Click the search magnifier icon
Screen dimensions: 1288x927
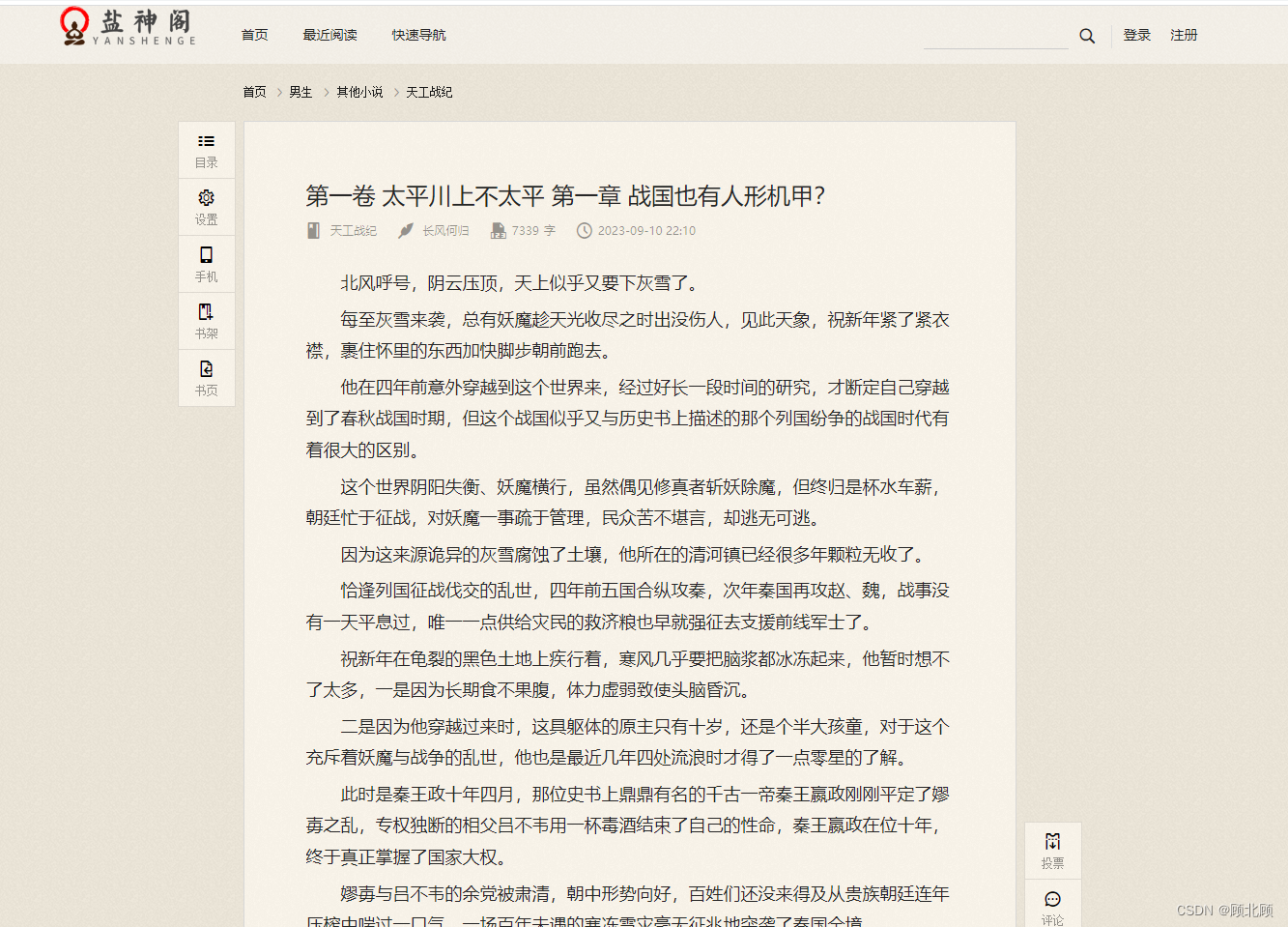[x=1087, y=36]
